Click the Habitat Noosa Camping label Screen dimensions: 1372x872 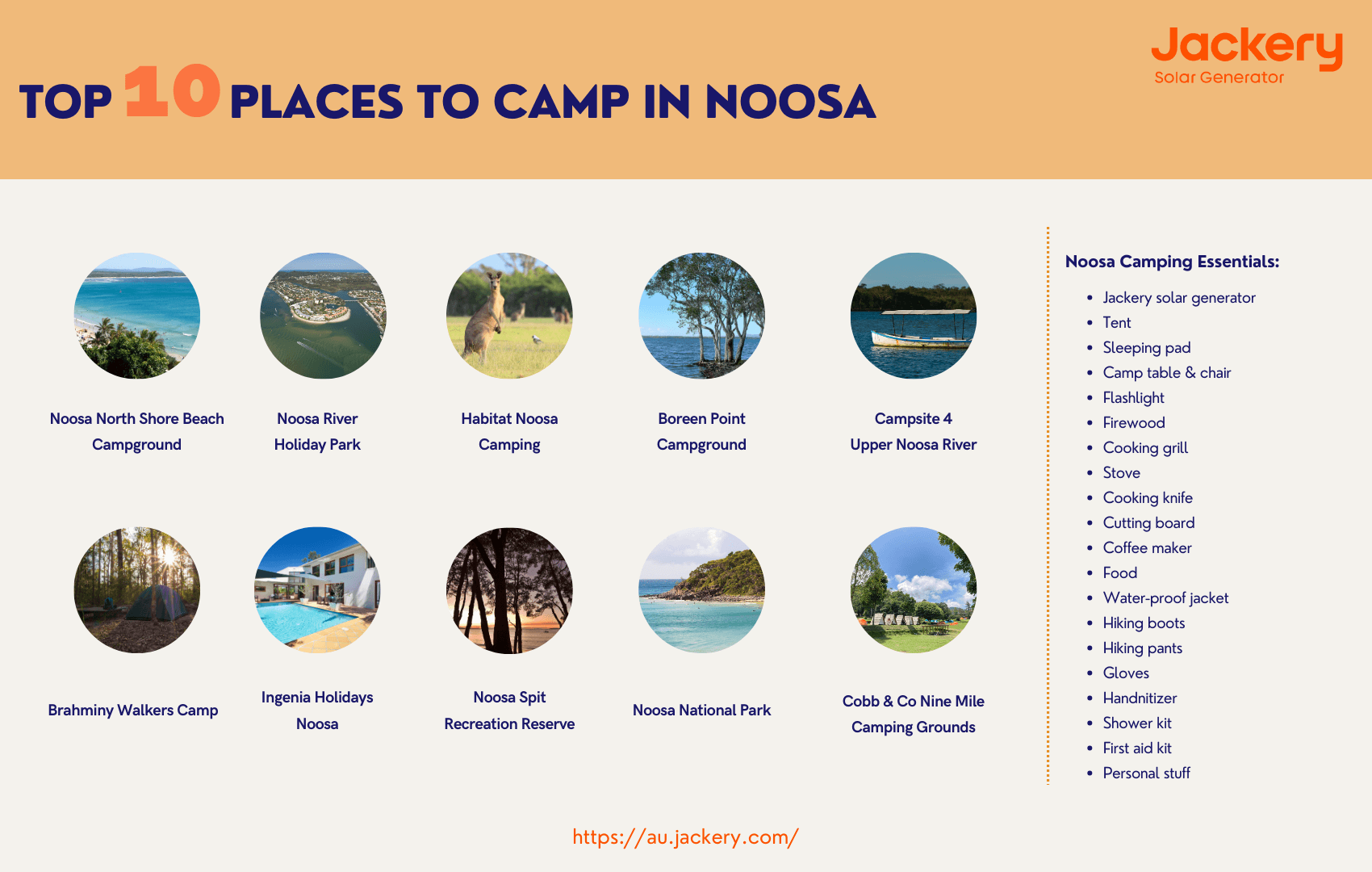(509, 431)
